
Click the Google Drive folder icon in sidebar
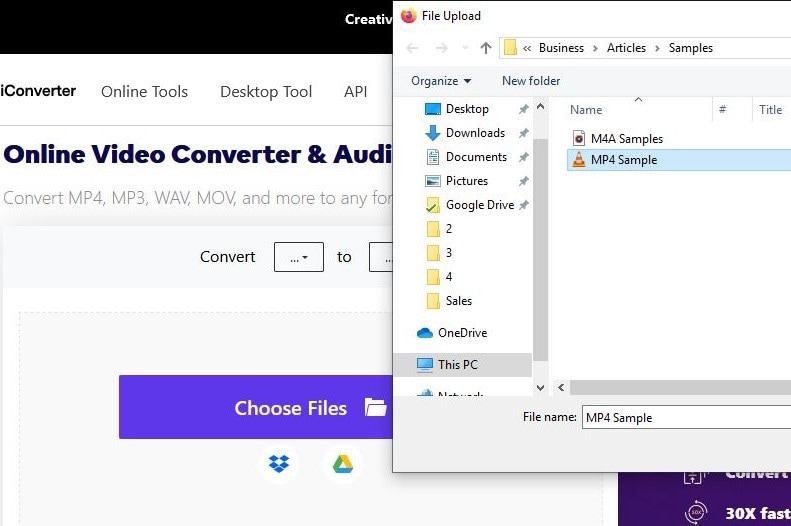(x=433, y=205)
